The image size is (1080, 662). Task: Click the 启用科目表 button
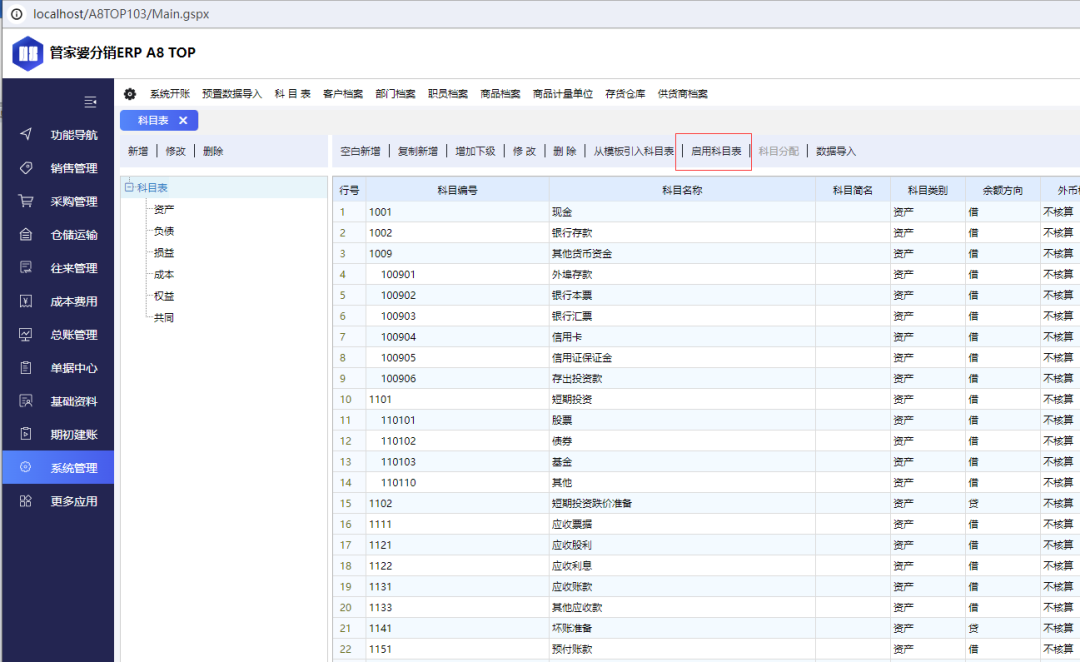coord(716,152)
